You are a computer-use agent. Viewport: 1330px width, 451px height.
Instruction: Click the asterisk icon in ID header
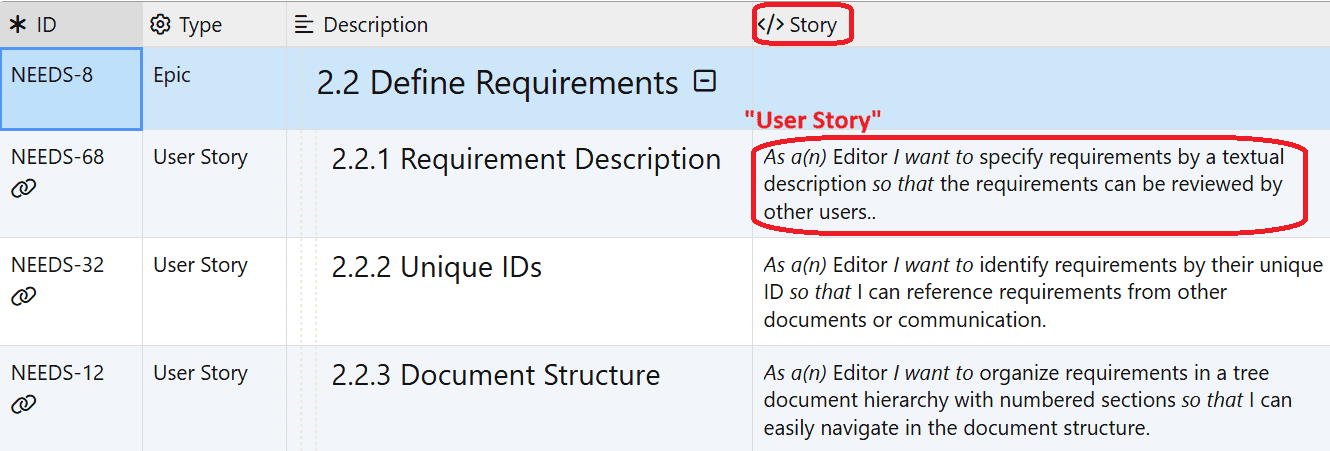point(17,24)
